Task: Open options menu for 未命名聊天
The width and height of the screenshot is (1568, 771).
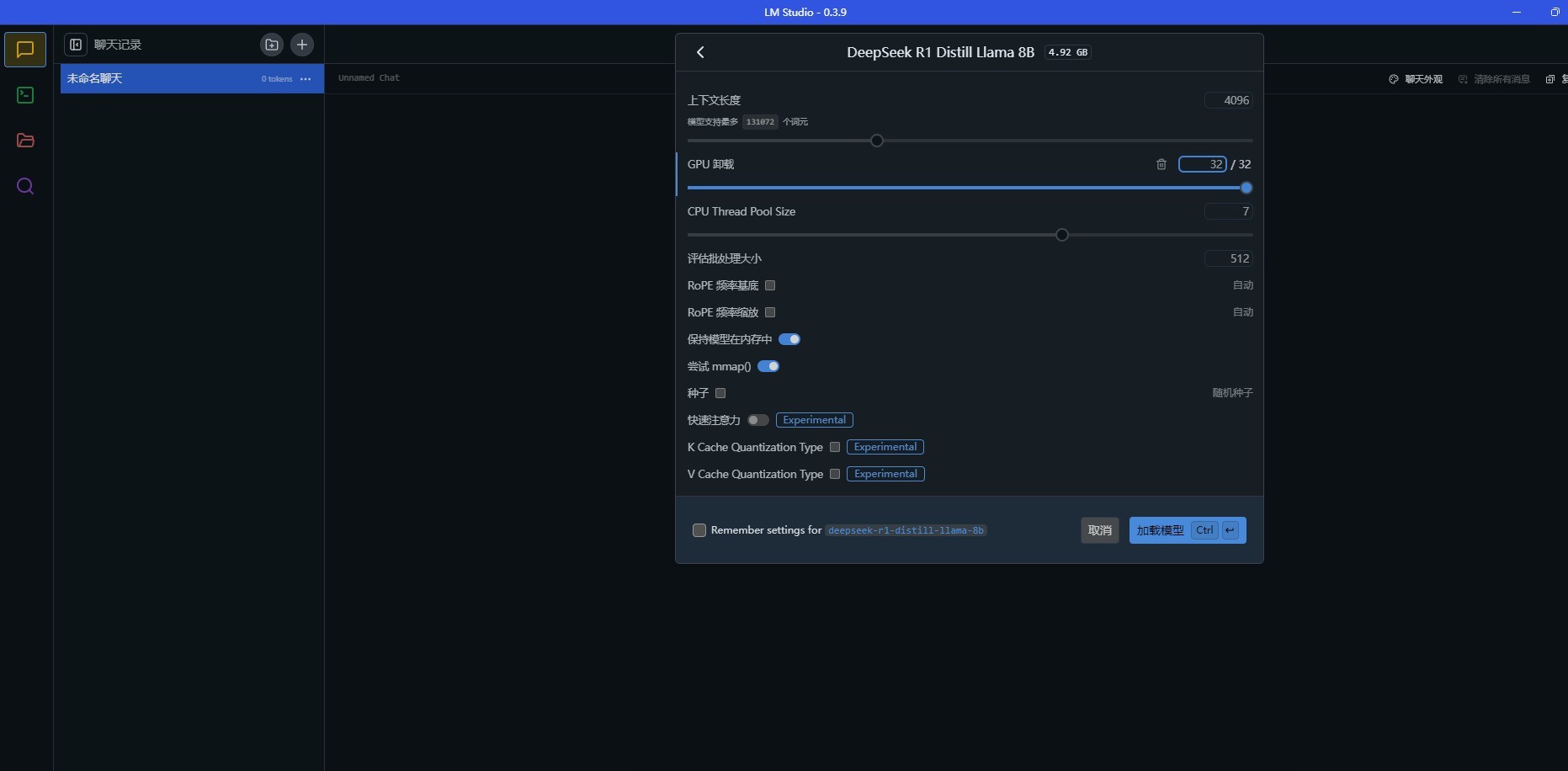Action: (x=306, y=79)
